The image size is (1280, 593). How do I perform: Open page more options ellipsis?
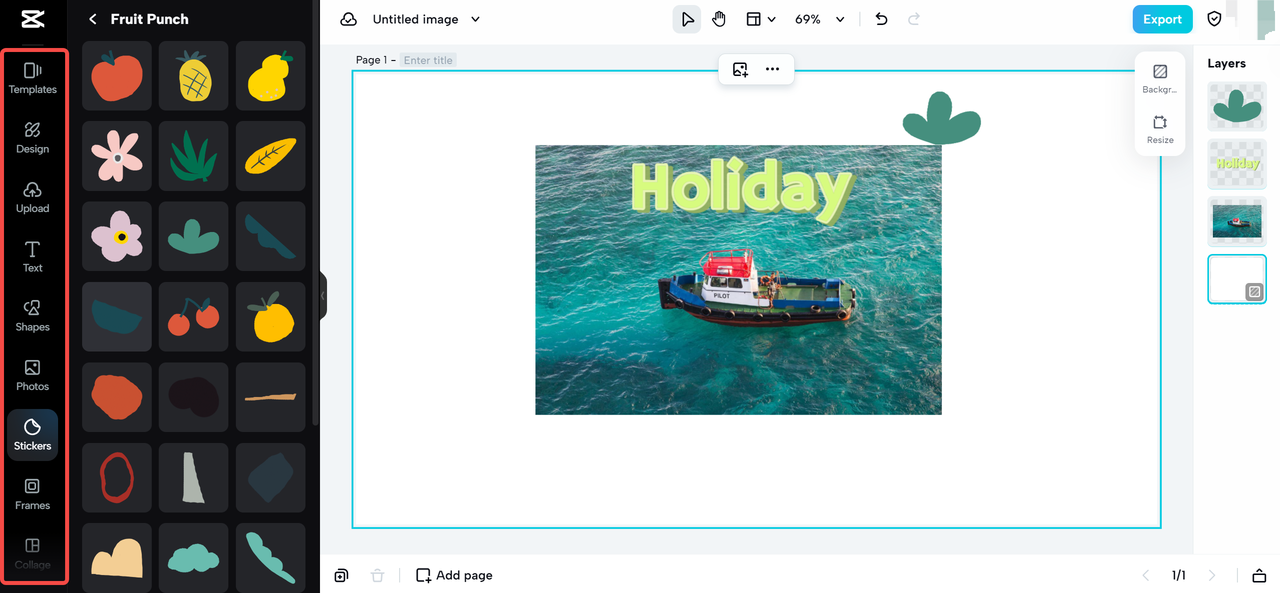tap(772, 69)
